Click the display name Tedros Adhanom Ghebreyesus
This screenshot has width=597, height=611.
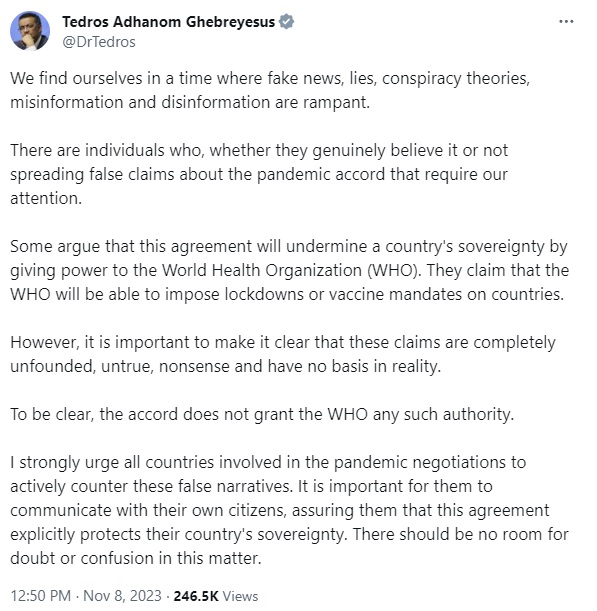click(x=168, y=22)
